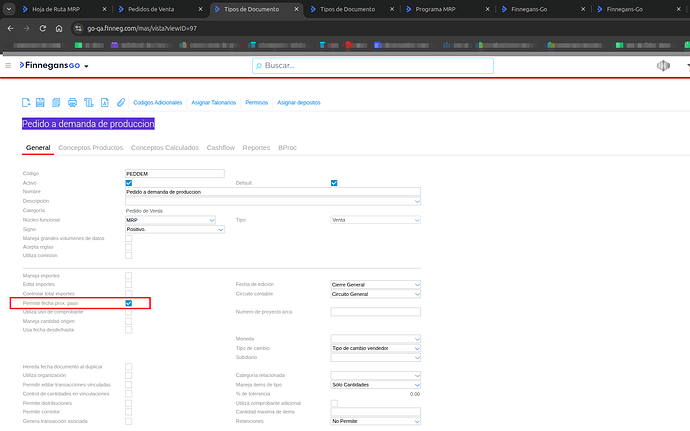The image size is (690, 431).
Task: Switch to Conceptos Productos tab
Action: click(91, 147)
